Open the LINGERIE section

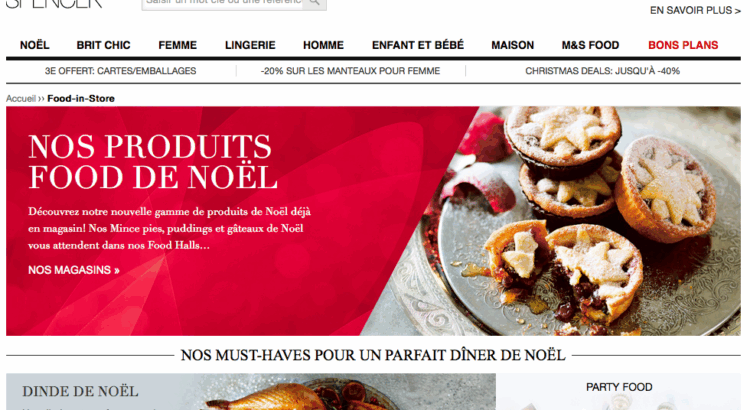click(250, 45)
